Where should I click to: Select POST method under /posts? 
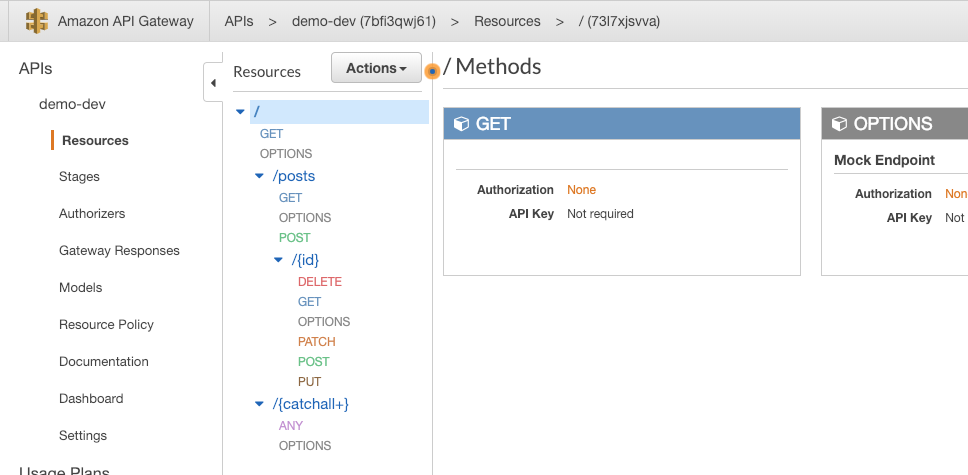(x=294, y=238)
